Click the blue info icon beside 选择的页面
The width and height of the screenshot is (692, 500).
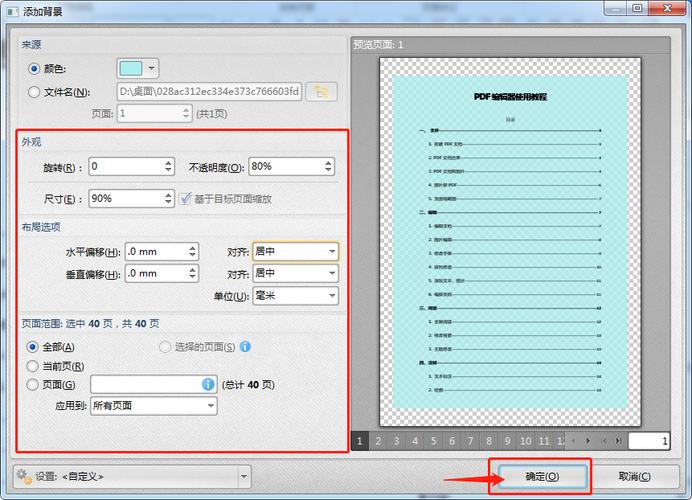245,347
